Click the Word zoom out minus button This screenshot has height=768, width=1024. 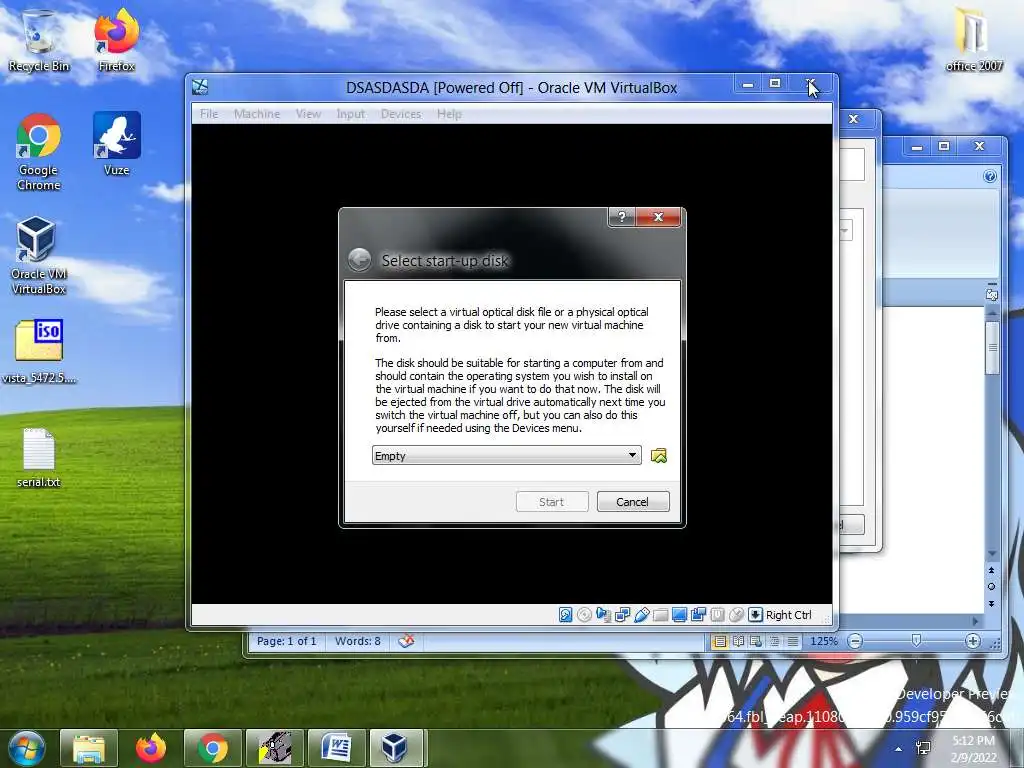coord(855,641)
